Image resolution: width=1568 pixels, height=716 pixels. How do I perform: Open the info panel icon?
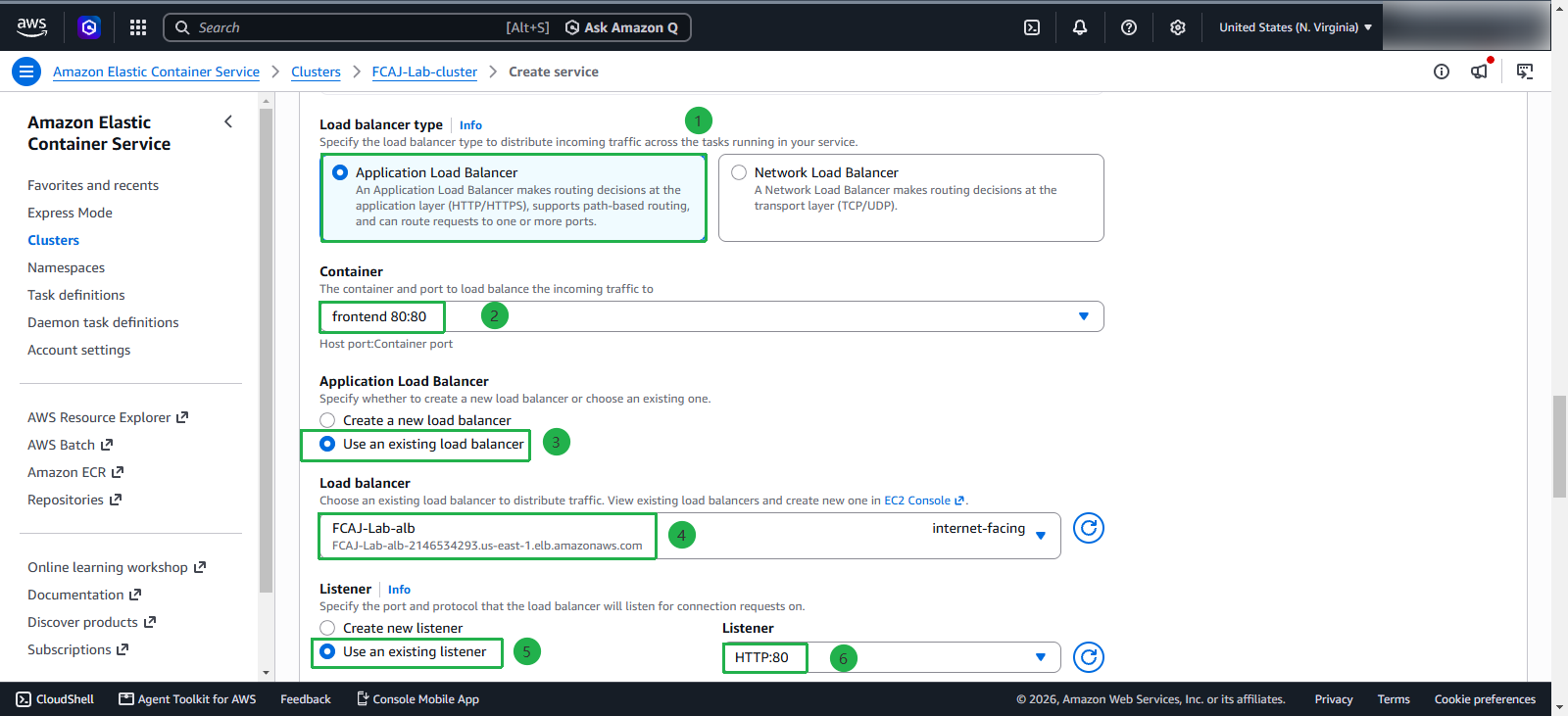click(1442, 72)
